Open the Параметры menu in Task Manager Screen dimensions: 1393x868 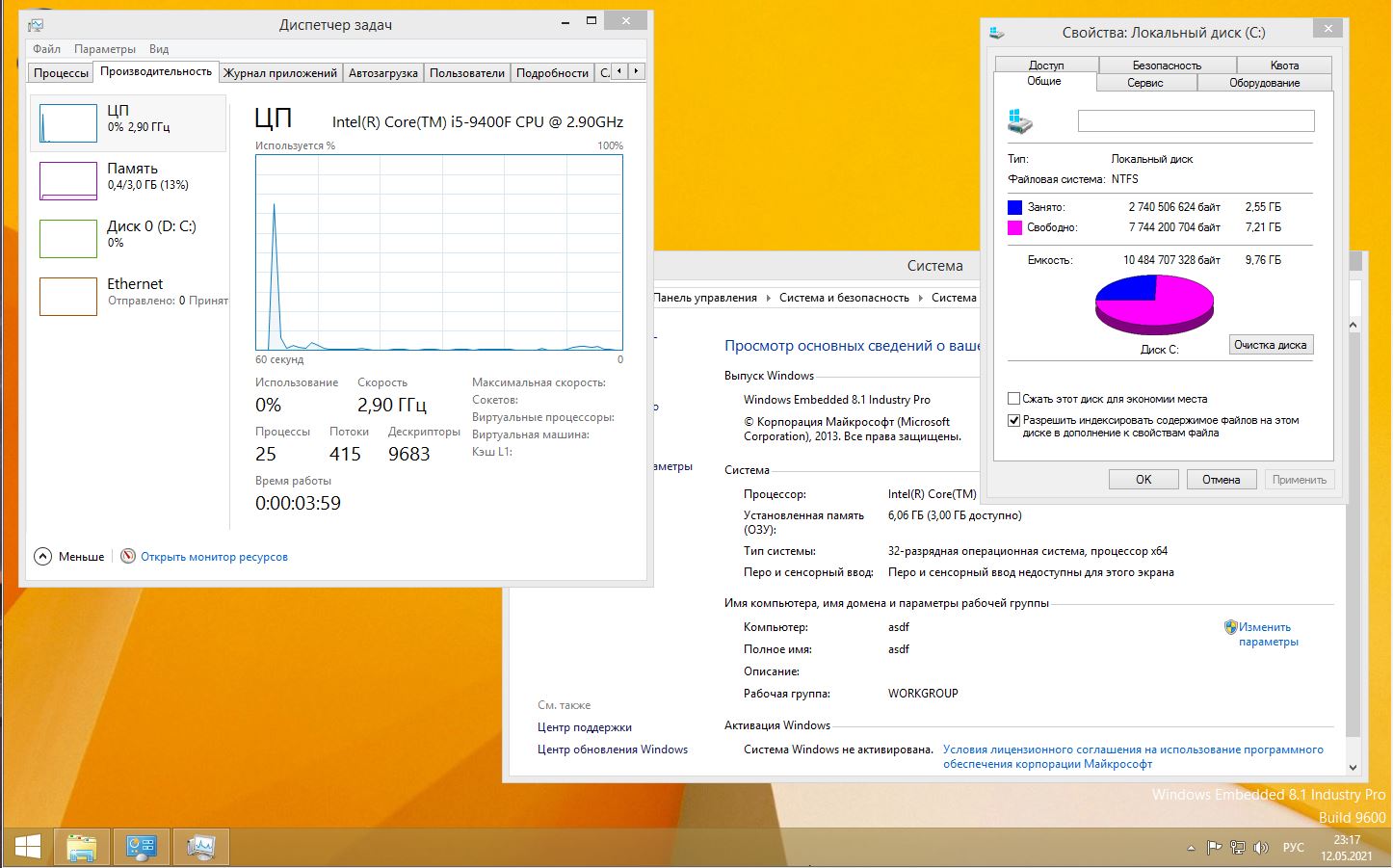[105, 49]
